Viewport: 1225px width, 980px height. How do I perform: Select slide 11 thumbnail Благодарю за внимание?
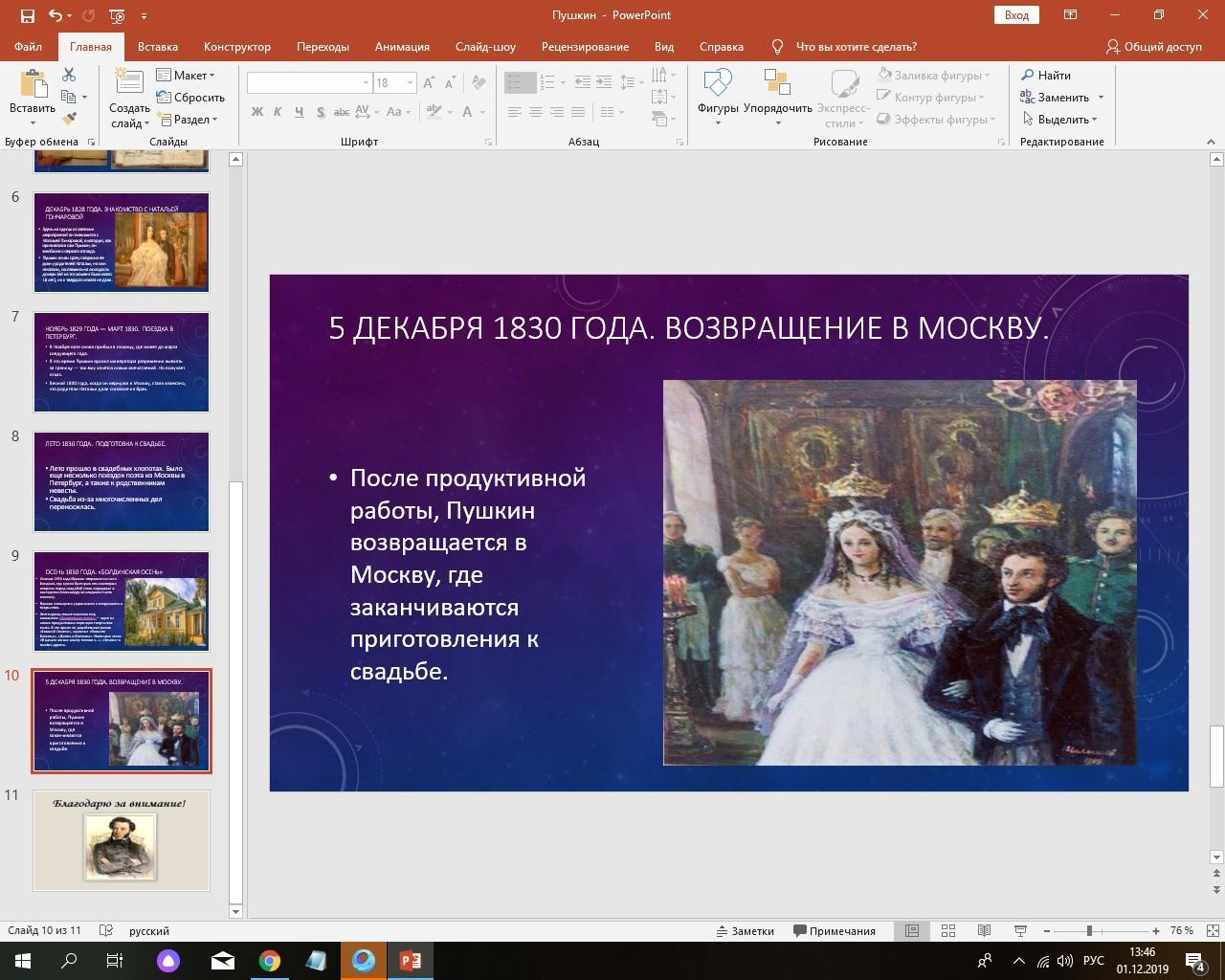122,840
